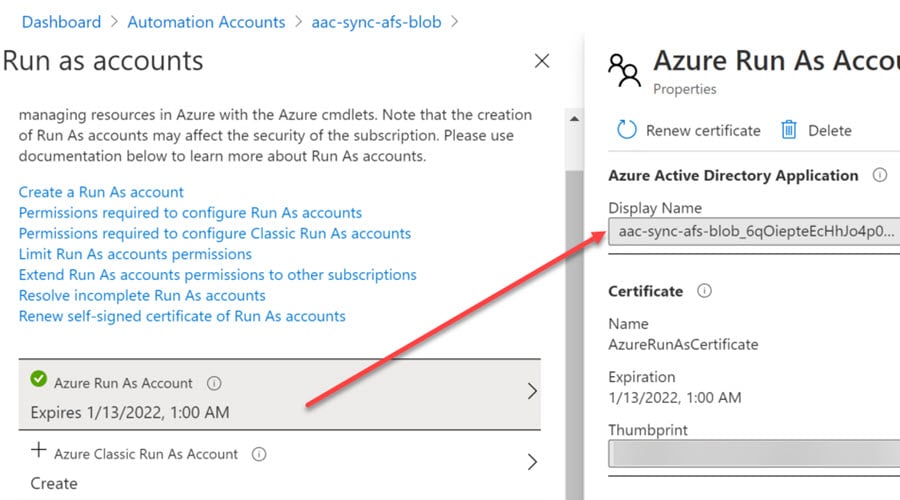Open aac-sync-afs-blob breadcrumb

click(376, 22)
